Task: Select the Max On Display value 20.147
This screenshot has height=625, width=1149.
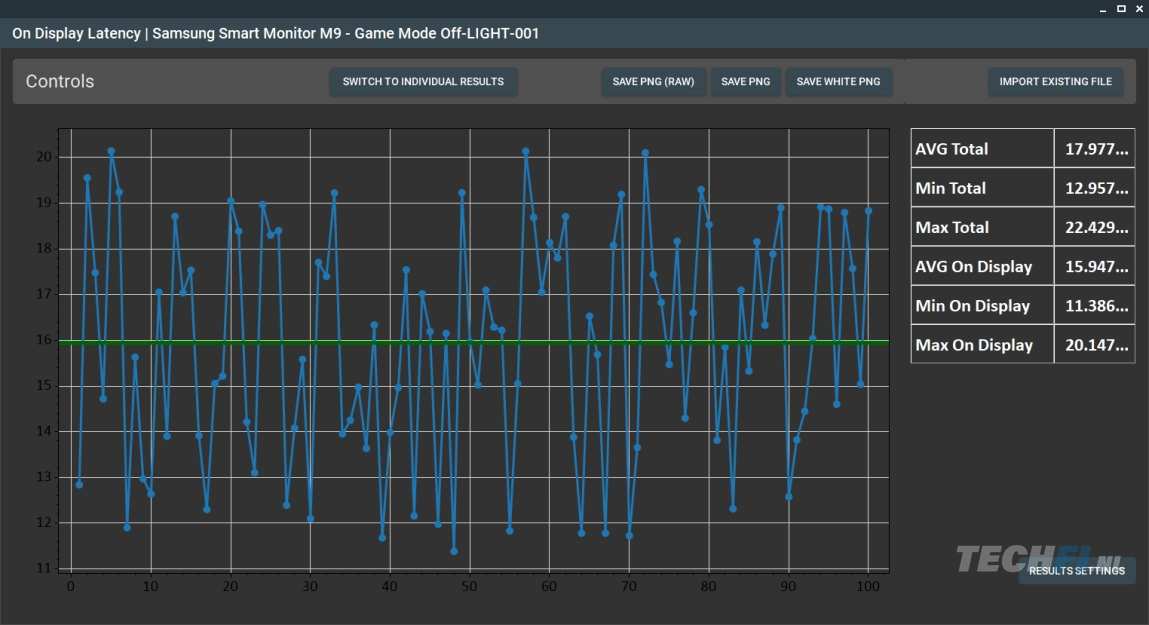Action: [1095, 345]
